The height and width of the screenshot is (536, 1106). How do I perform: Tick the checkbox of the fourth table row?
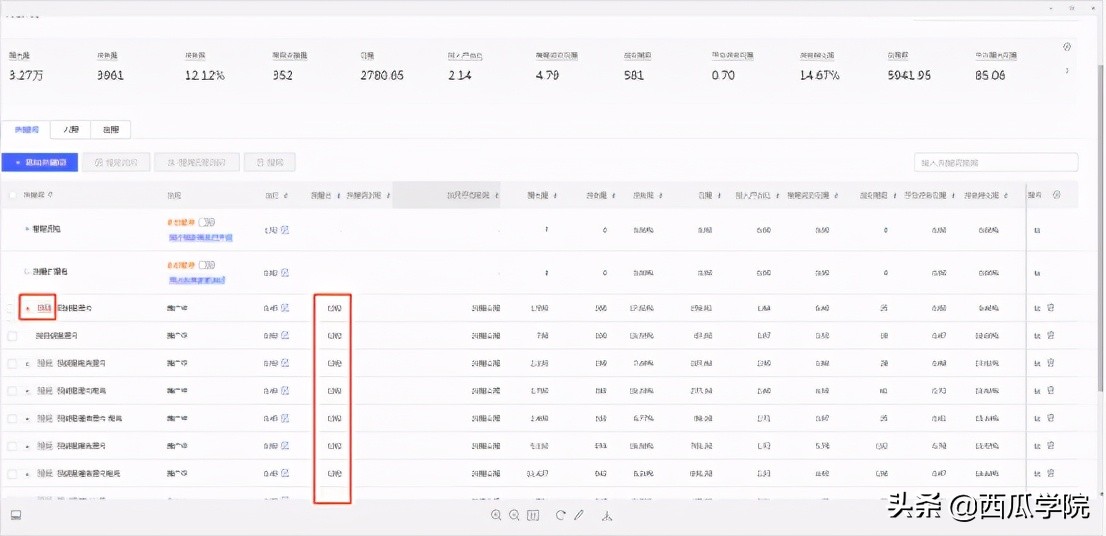12,336
